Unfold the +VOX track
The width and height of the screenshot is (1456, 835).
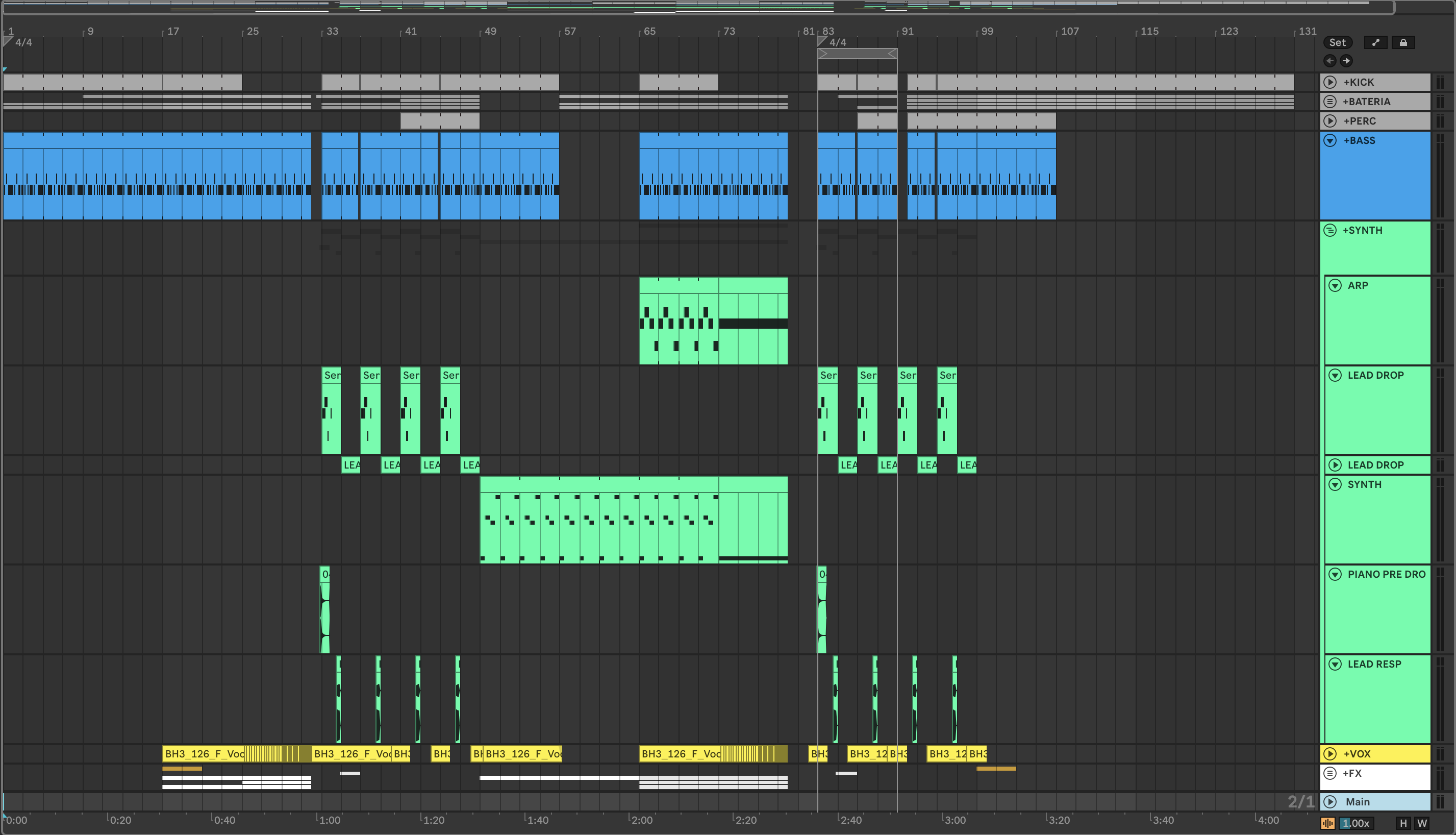pyautogui.click(x=1330, y=753)
